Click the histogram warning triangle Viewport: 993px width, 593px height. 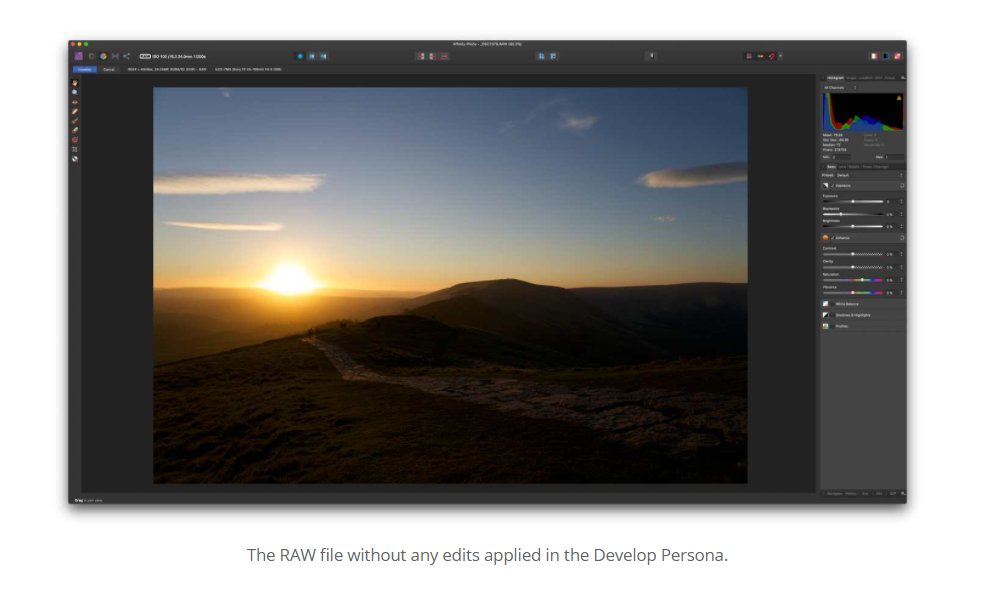pyautogui.click(x=898, y=98)
